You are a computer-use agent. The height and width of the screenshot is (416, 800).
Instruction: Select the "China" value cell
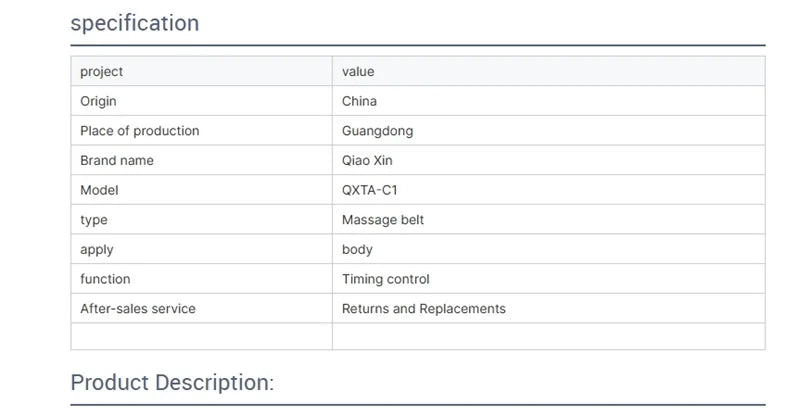click(359, 101)
